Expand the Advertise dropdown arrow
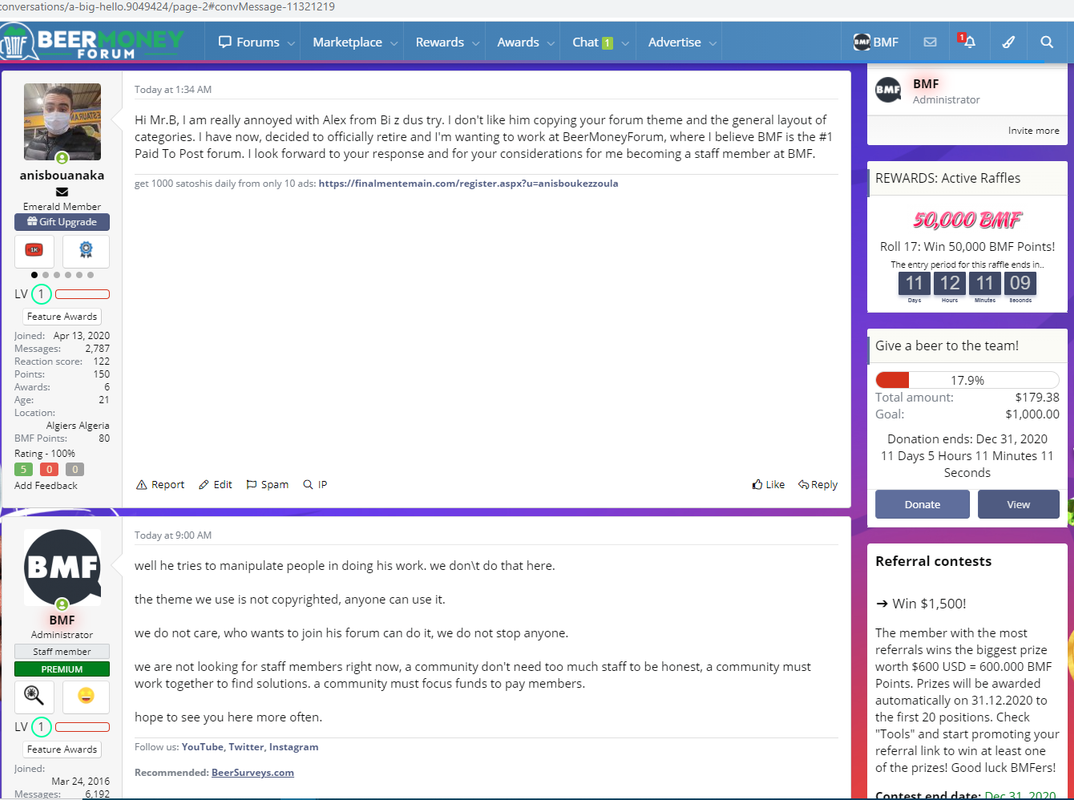The height and width of the screenshot is (800, 1074). point(712,42)
